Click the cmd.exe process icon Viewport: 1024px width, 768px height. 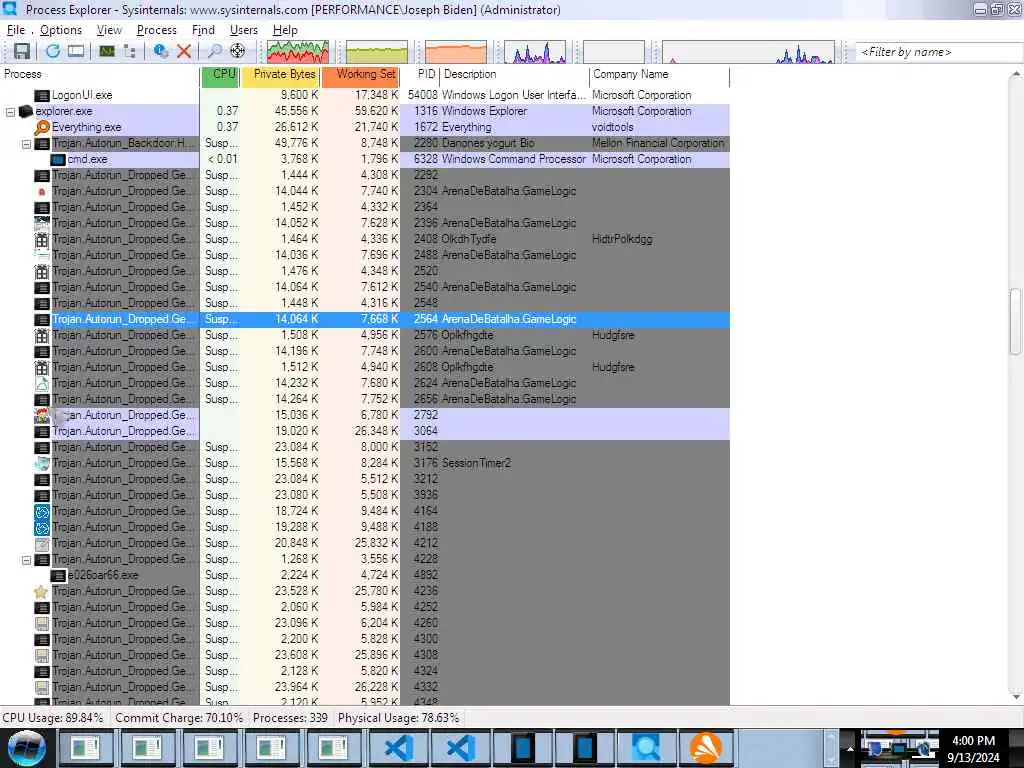click(58, 159)
